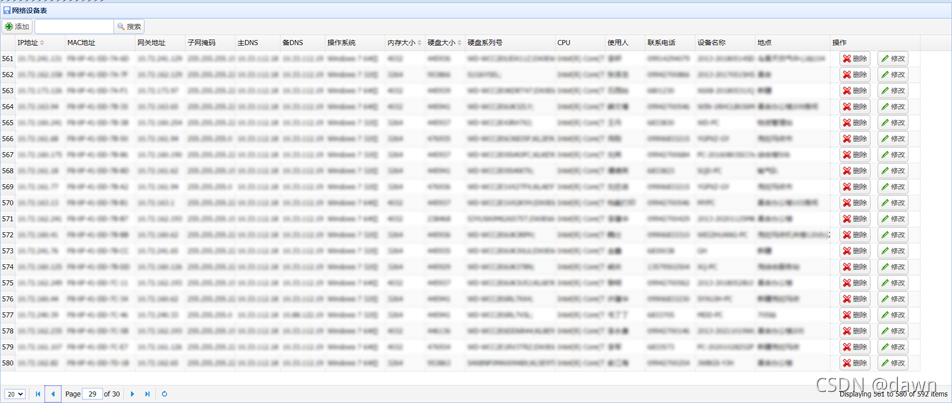Viewport: 952px width, 403px height.
Task: Edit row 567 with 修改
Action: (x=893, y=154)
